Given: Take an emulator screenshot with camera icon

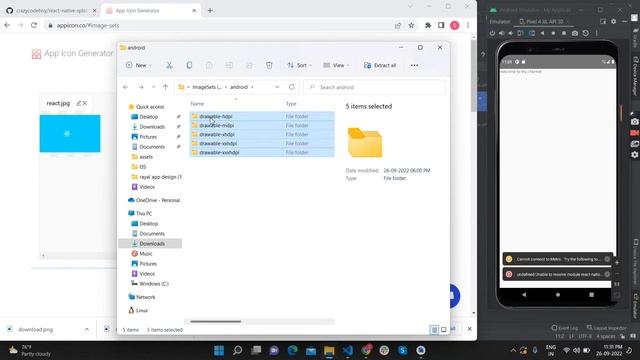Looking at the screenshot, I should 575,33.
